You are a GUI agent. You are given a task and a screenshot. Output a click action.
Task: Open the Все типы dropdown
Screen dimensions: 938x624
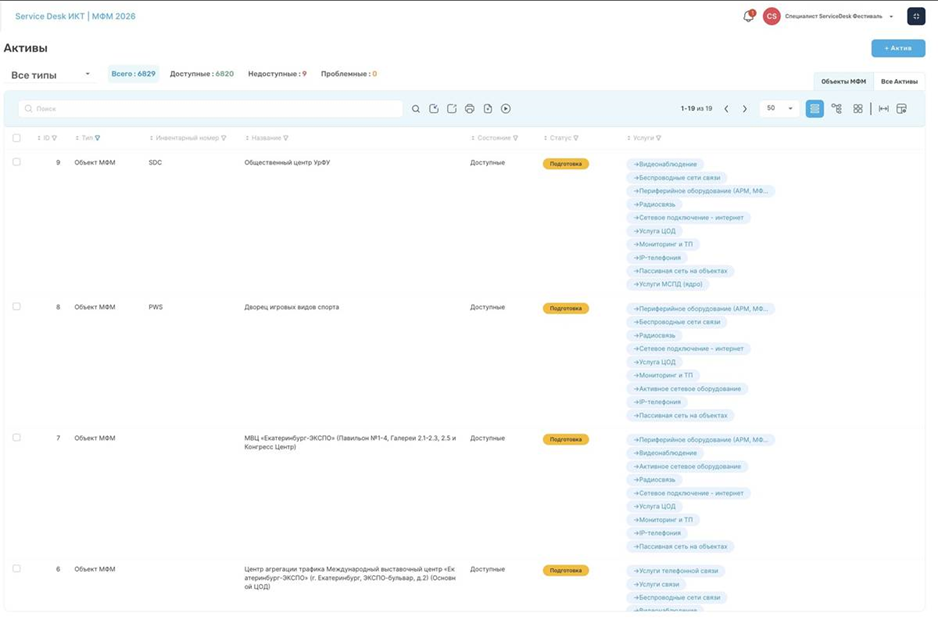[x=50, y=75]
